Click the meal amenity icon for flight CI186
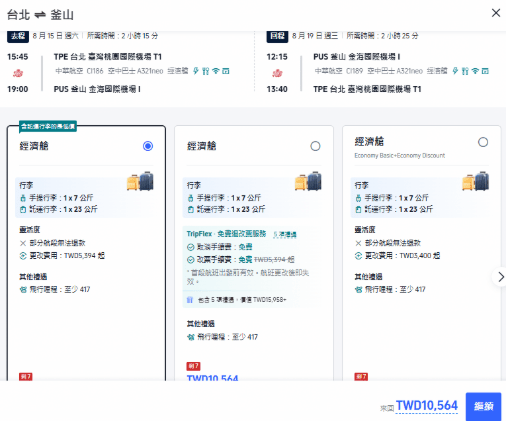The width and height of the screenshot is (506, 427). coord(206,71)
